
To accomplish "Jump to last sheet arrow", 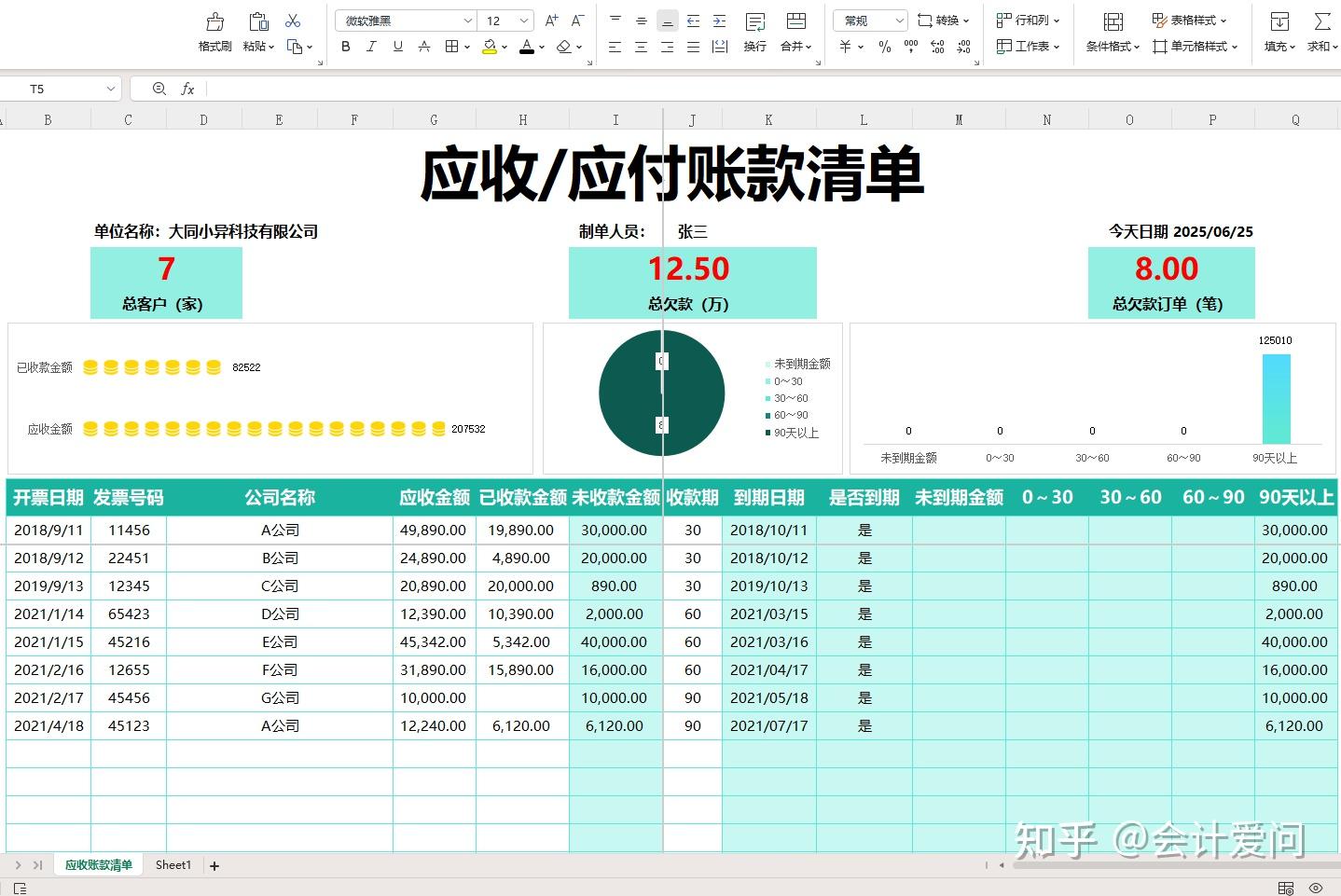I will coord(37,866).
